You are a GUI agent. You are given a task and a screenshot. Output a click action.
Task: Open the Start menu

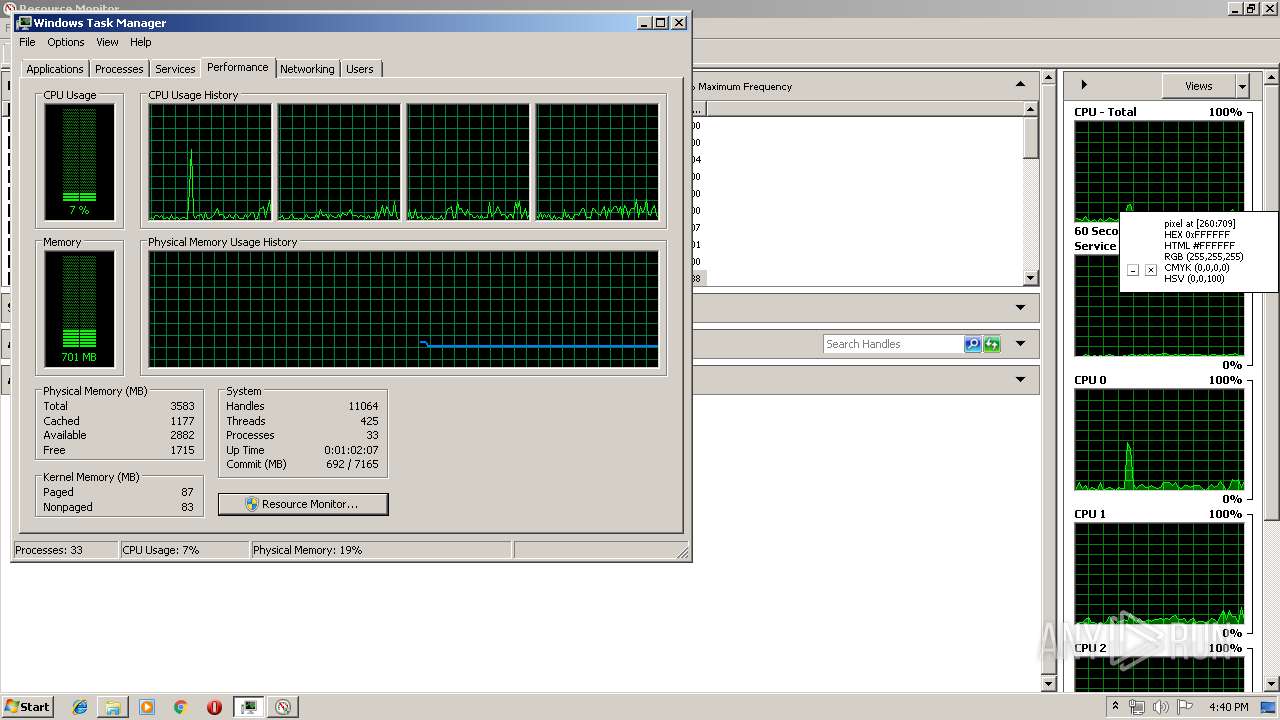point(27,706)
